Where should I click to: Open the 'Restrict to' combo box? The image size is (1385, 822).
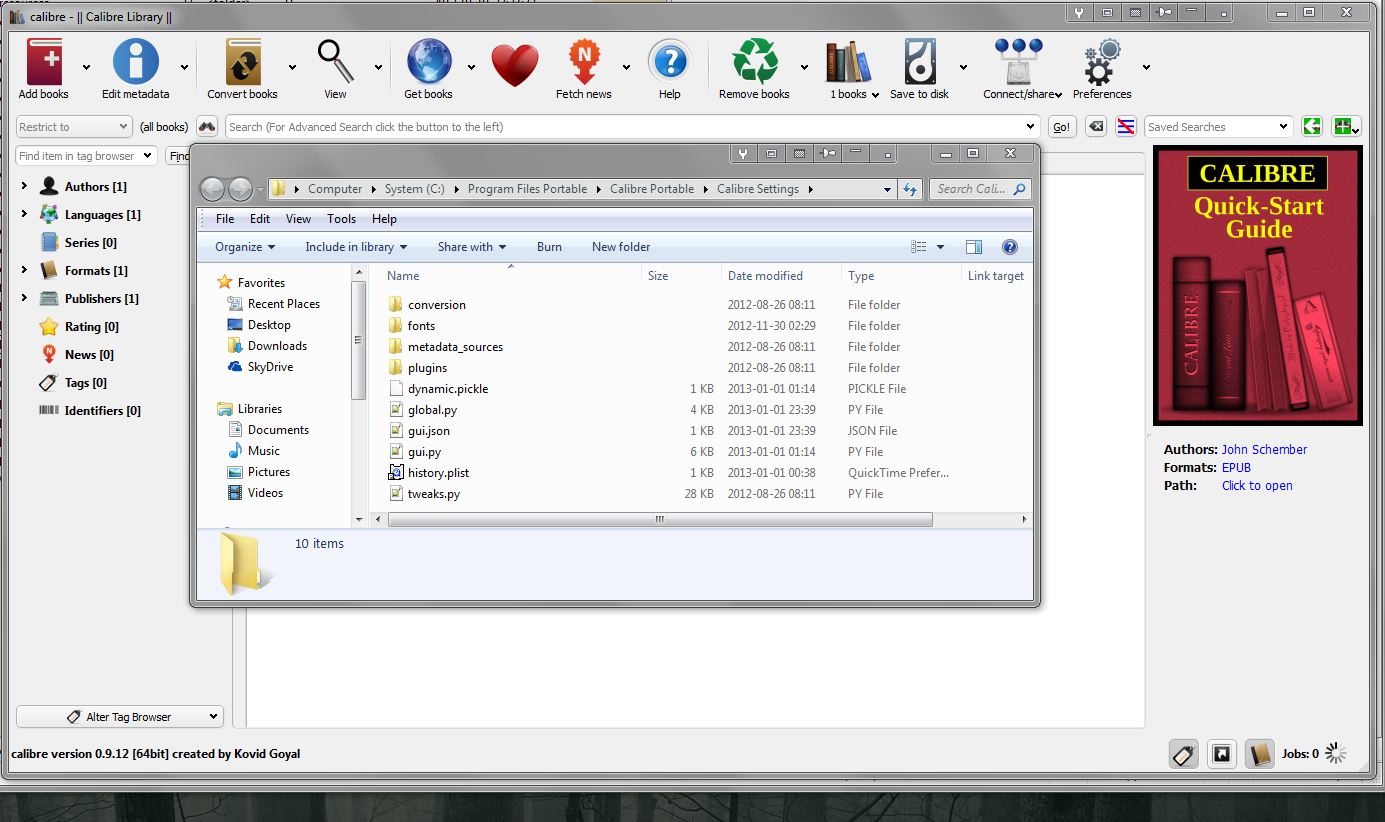[x=74, y=127]
